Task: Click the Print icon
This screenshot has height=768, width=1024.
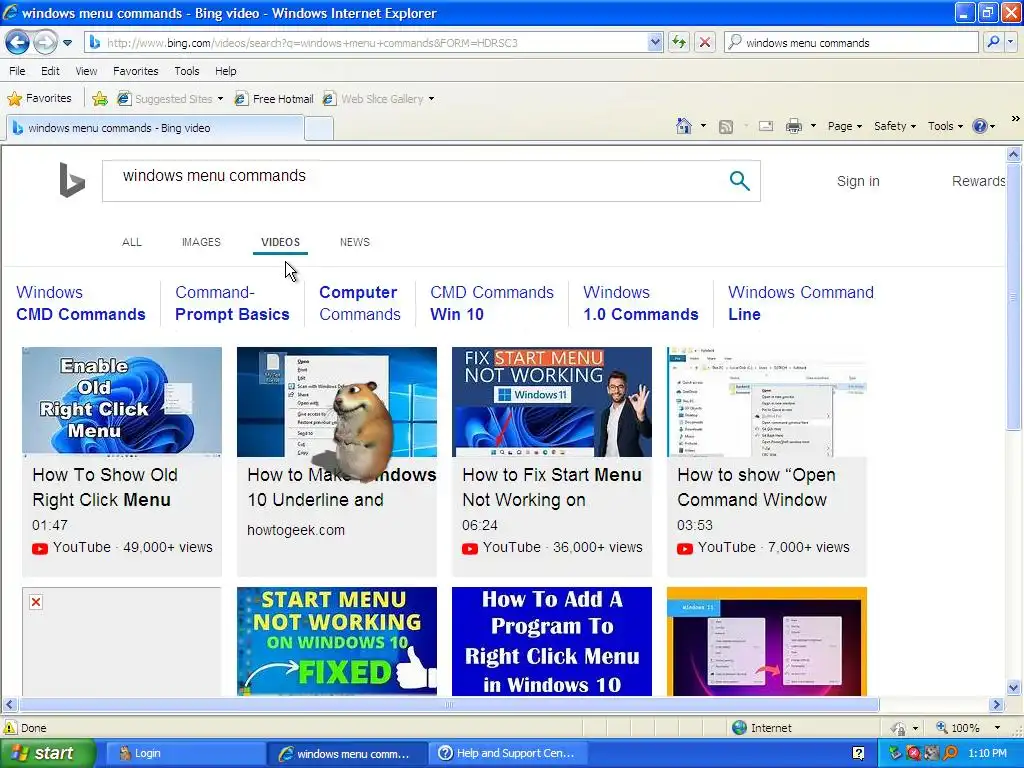Action: tap(793, 126)
